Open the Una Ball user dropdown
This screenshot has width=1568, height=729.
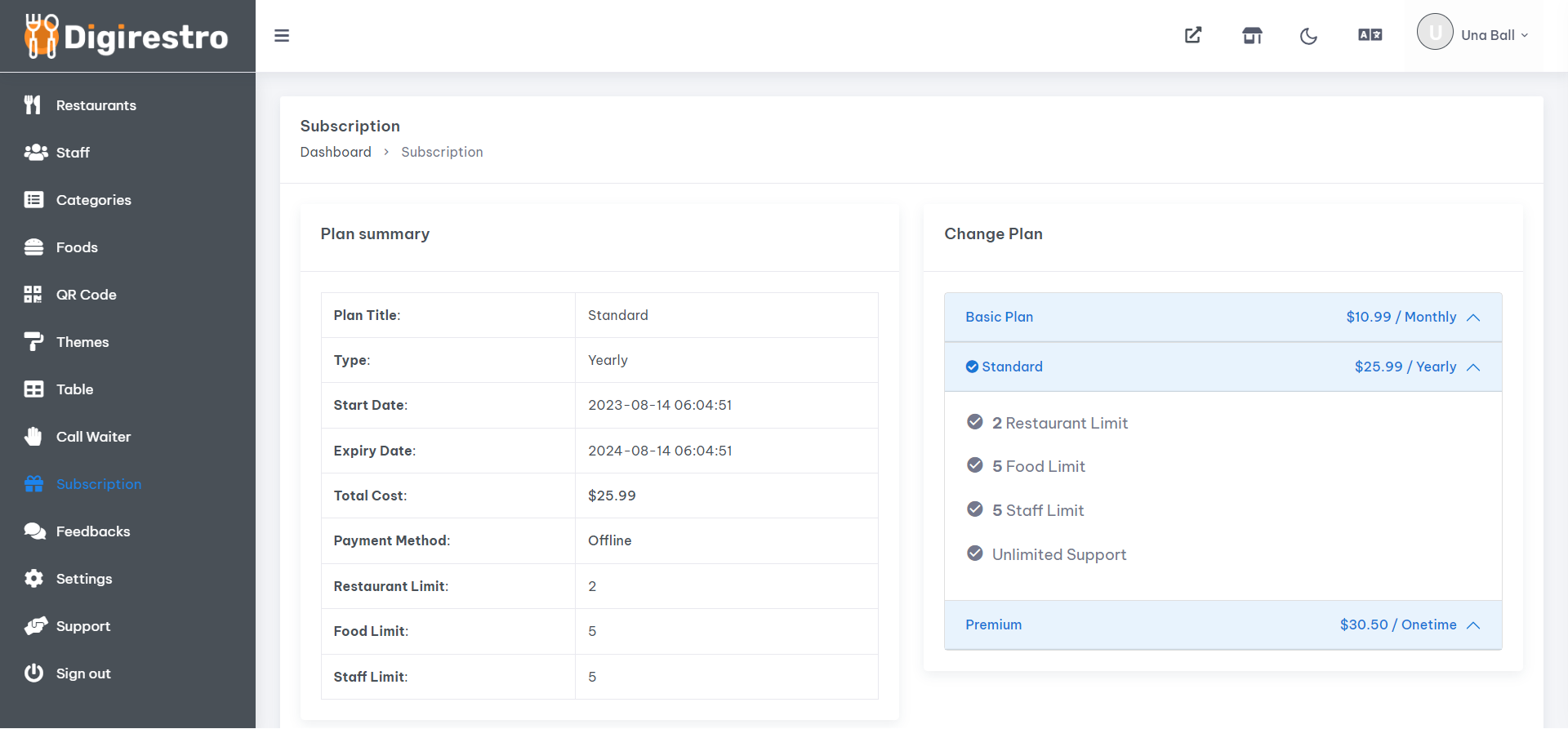pos(1473,34)
